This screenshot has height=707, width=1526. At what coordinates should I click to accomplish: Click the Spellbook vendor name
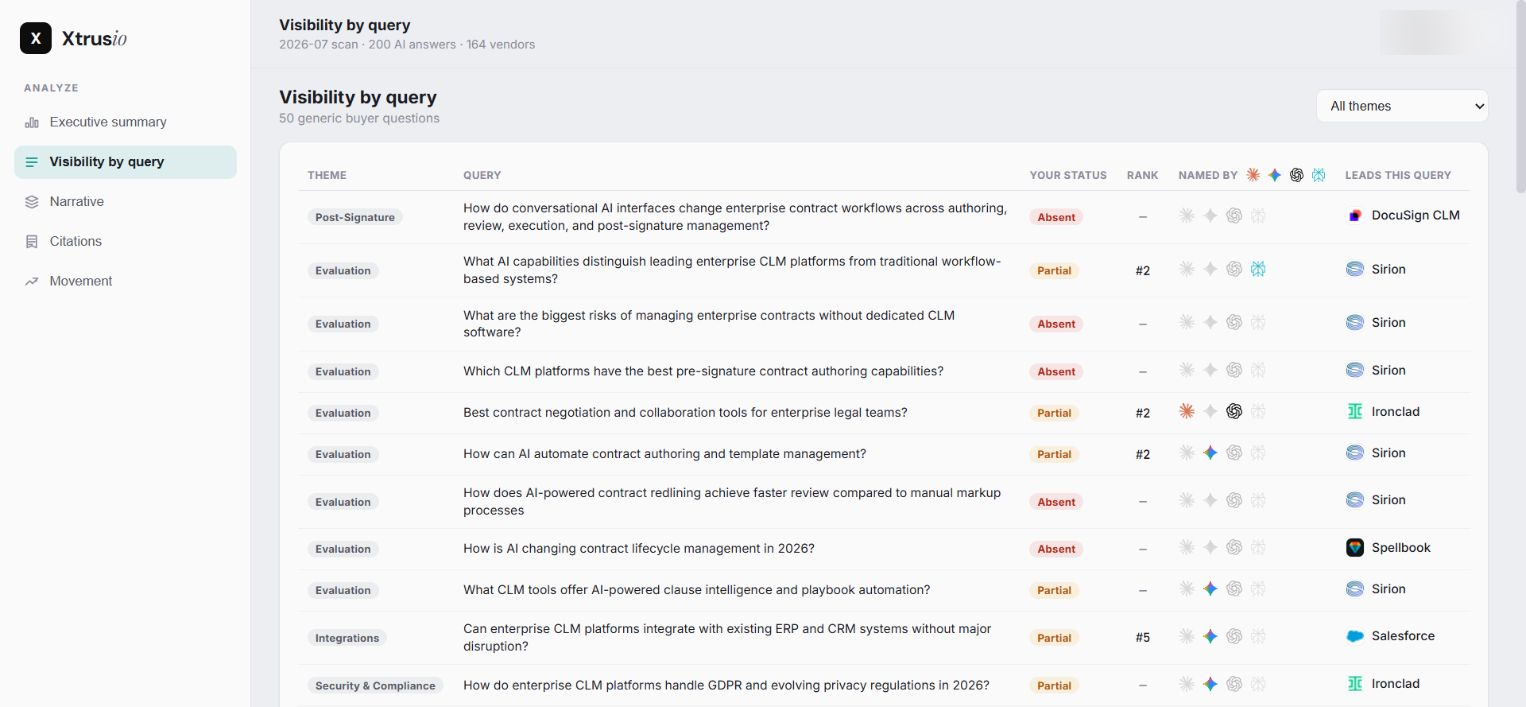pos(1401,548)
